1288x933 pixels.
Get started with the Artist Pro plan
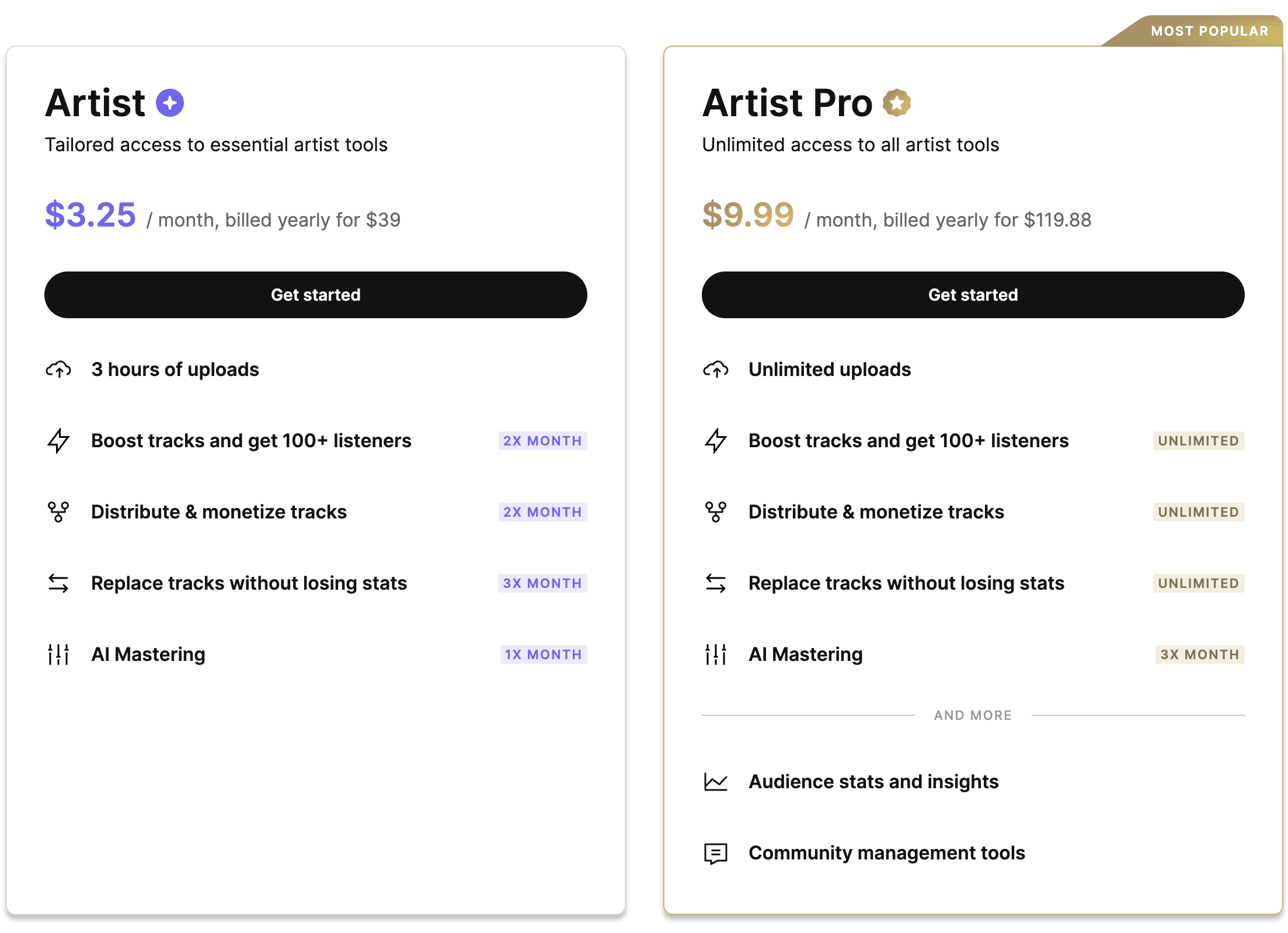tap(973, 295)
